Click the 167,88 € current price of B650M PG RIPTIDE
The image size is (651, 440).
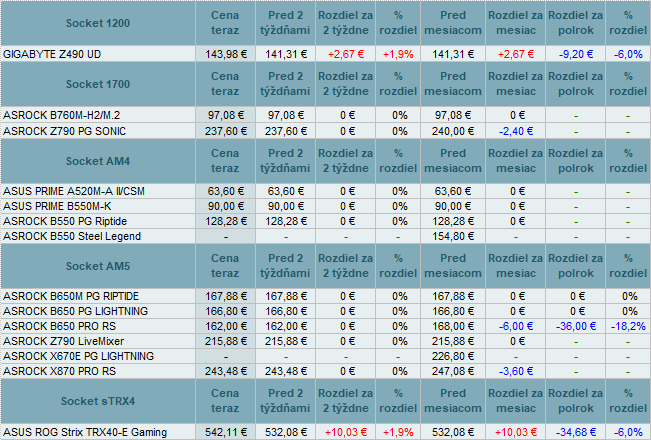(226, 296)
